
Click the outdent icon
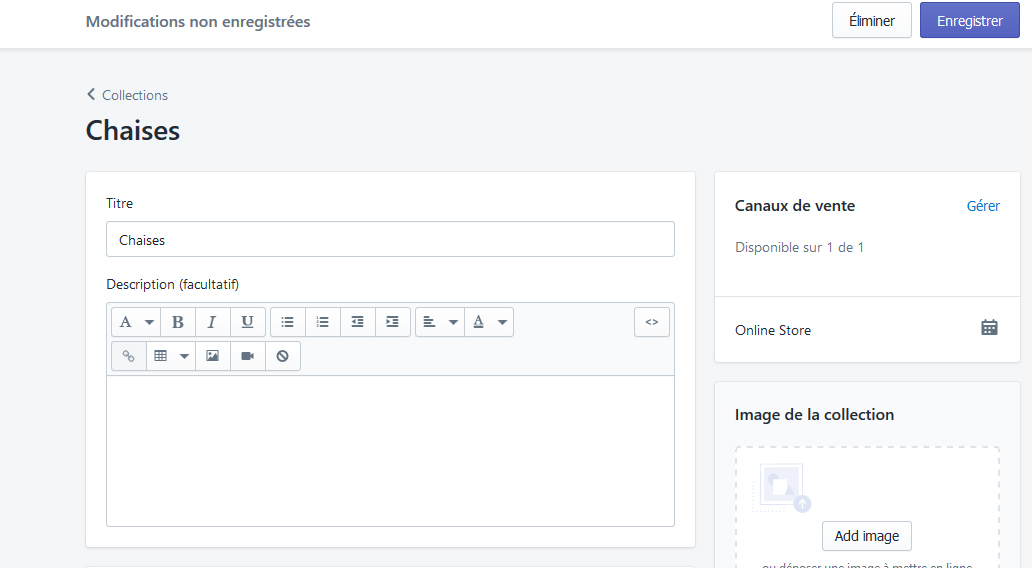pos(357,322)
